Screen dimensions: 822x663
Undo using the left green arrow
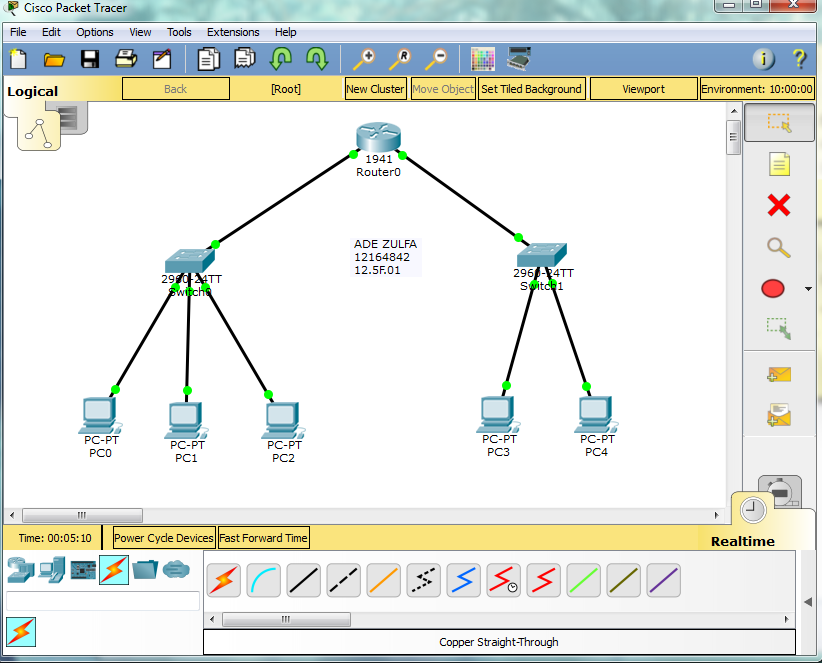click(281, 59)
